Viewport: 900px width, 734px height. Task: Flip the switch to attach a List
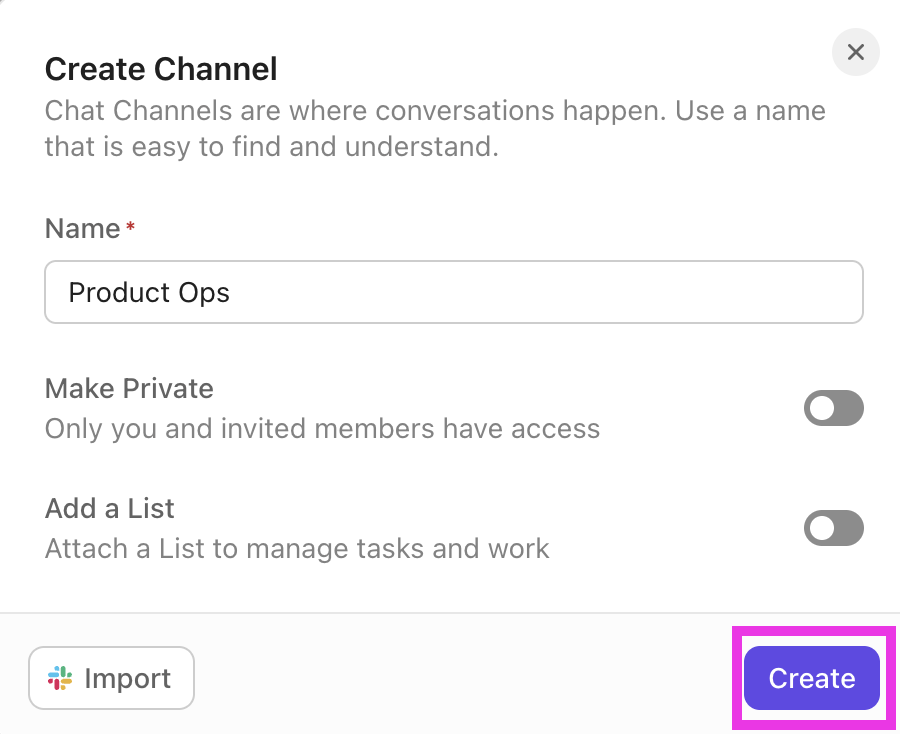(834, 528)
